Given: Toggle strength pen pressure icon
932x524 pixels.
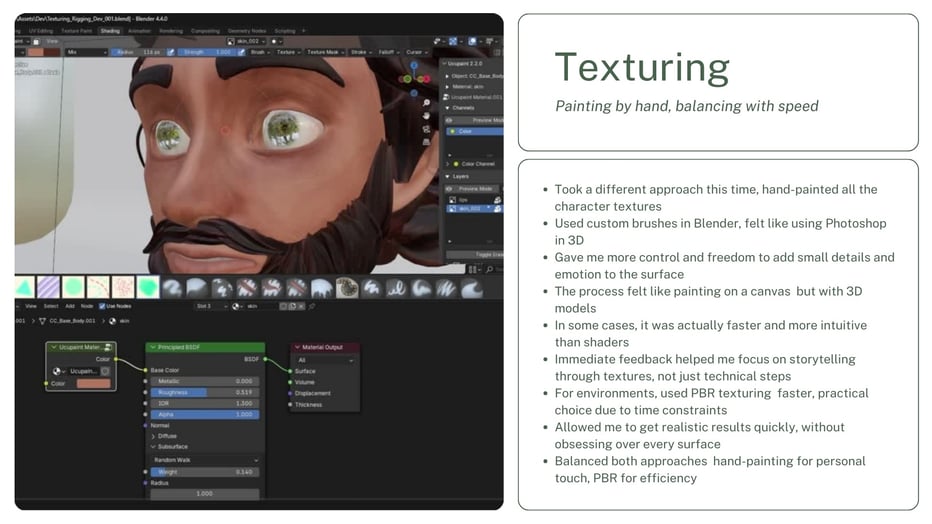Looking at the screenshot, I should (241, 52).
